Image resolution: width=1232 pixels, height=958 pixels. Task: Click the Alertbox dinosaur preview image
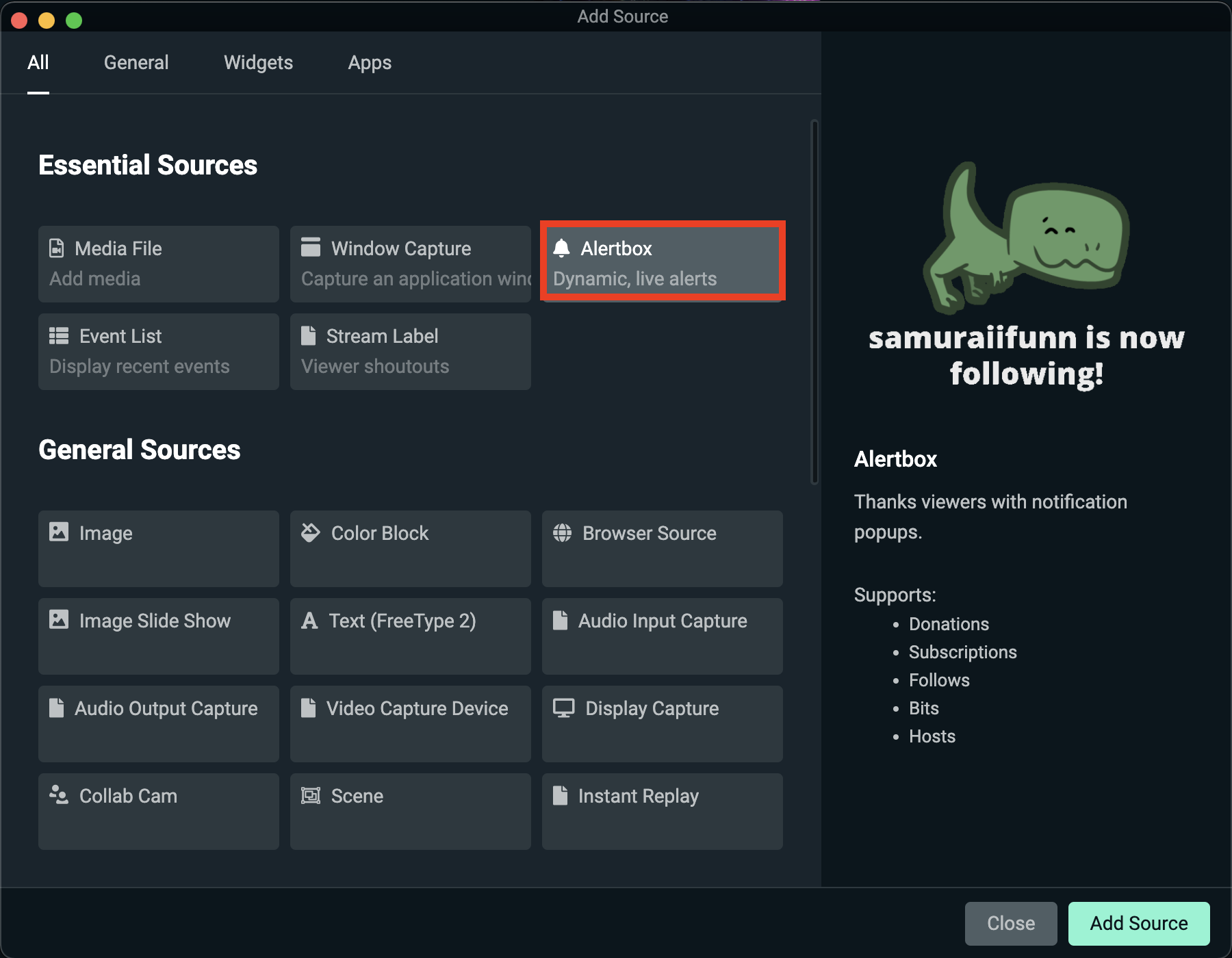click(x=1025, y=236)
